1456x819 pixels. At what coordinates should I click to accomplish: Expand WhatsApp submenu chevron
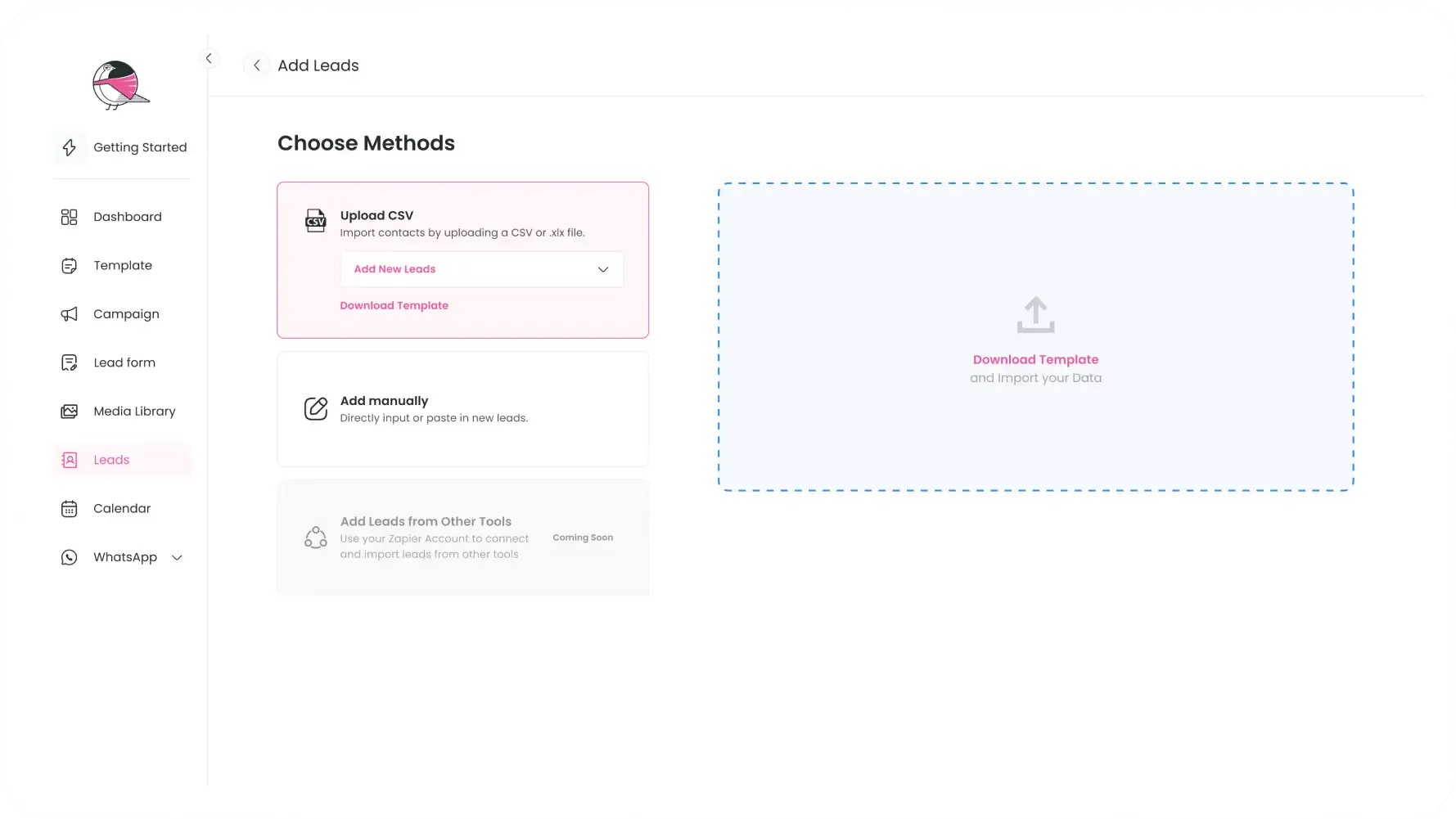click(177, 558)
